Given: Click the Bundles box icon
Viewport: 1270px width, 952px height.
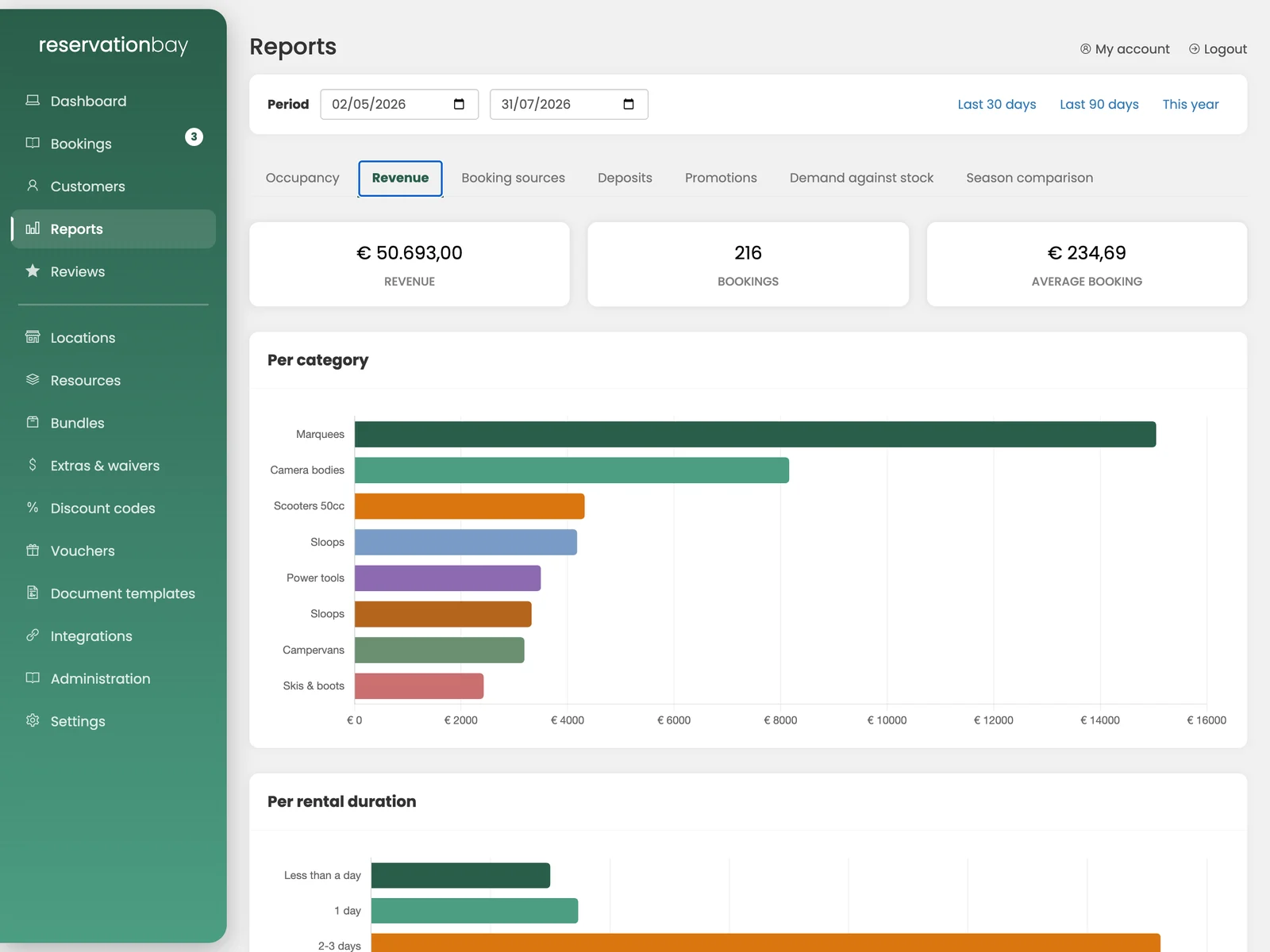Looking at the screenshot, I should click(x=33, y=422).
